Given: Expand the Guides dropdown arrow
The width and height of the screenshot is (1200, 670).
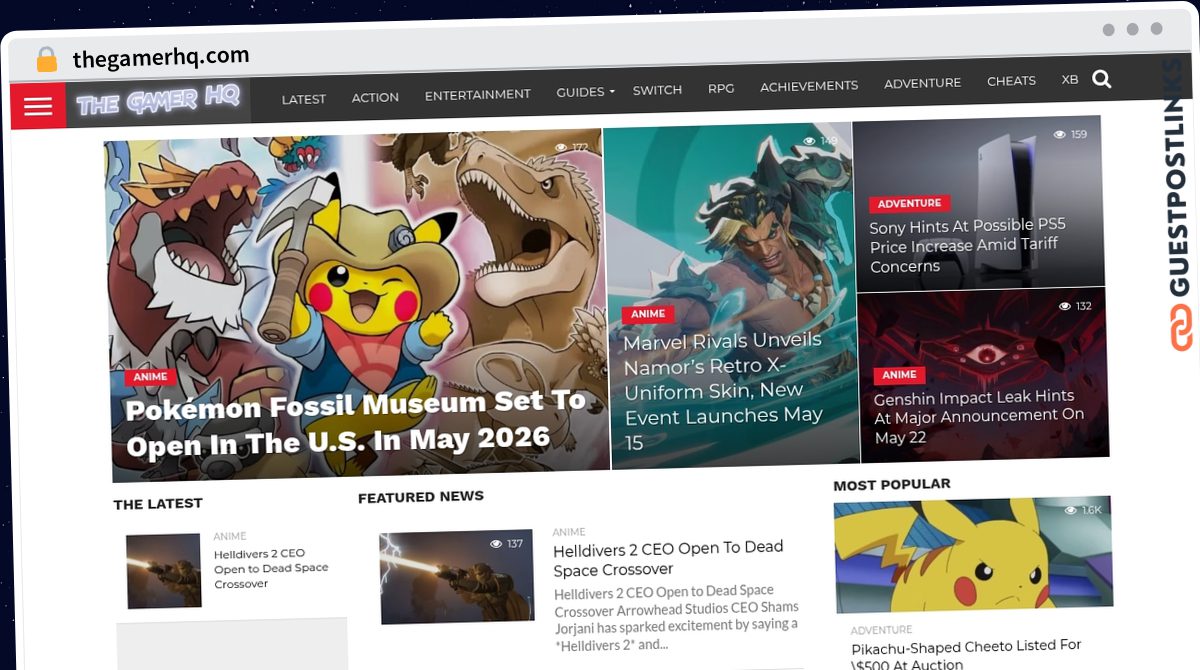Looking at the screenshot, I should coord(612,91).
